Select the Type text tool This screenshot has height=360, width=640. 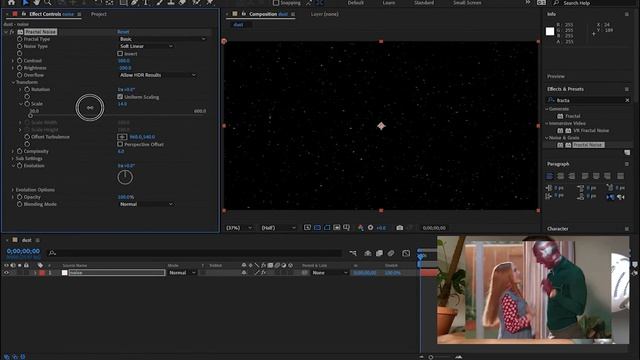pos(146,2)
